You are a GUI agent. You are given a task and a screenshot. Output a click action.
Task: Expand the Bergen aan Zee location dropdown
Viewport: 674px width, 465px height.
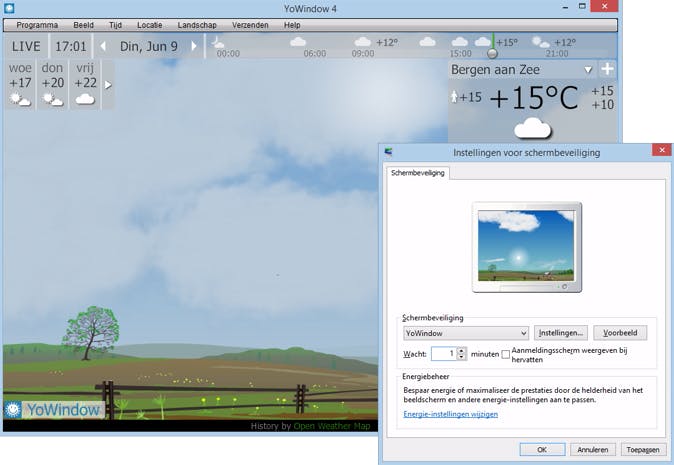tap(588, 70)
